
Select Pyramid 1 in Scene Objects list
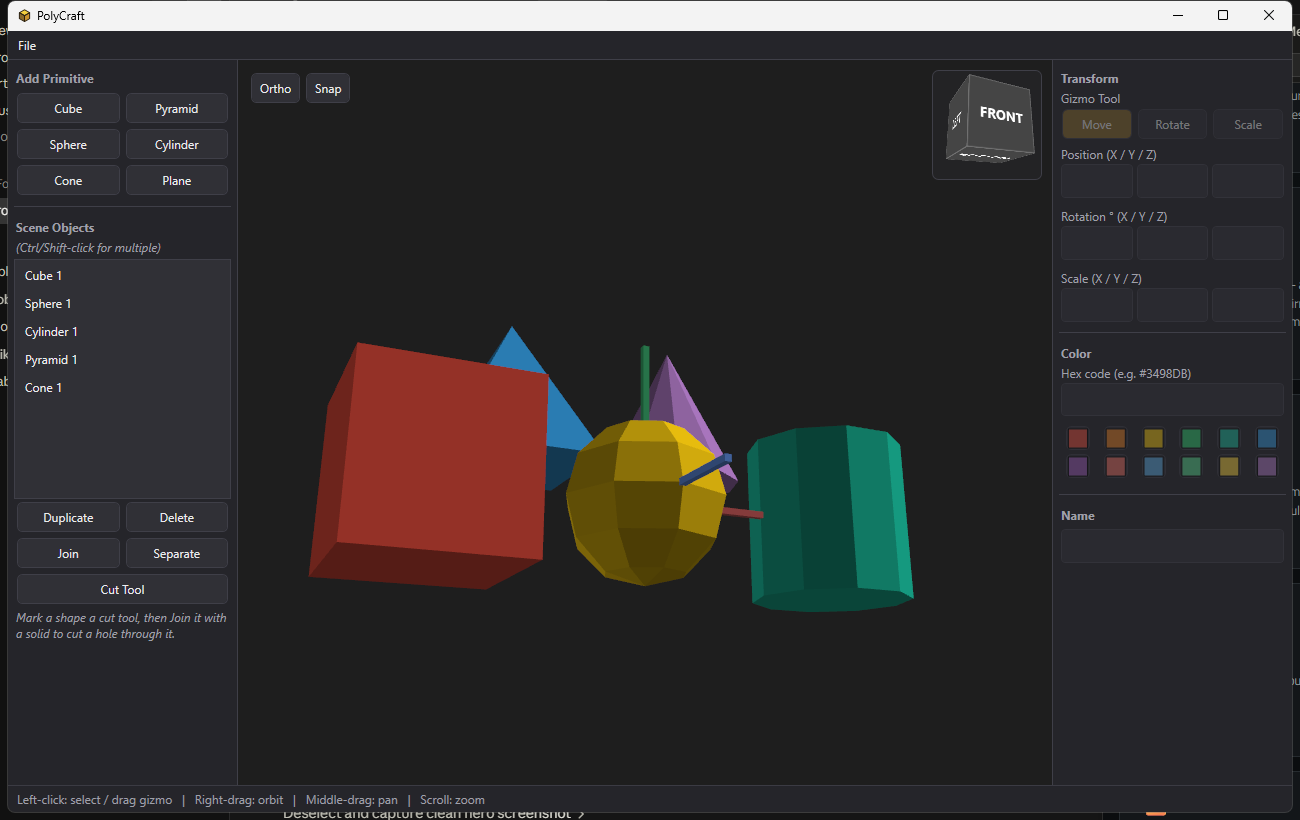pos(122,360)
